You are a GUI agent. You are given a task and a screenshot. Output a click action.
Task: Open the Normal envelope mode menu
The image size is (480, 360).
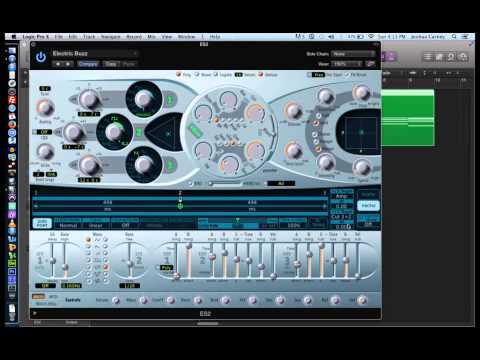[x=68, y=225]
